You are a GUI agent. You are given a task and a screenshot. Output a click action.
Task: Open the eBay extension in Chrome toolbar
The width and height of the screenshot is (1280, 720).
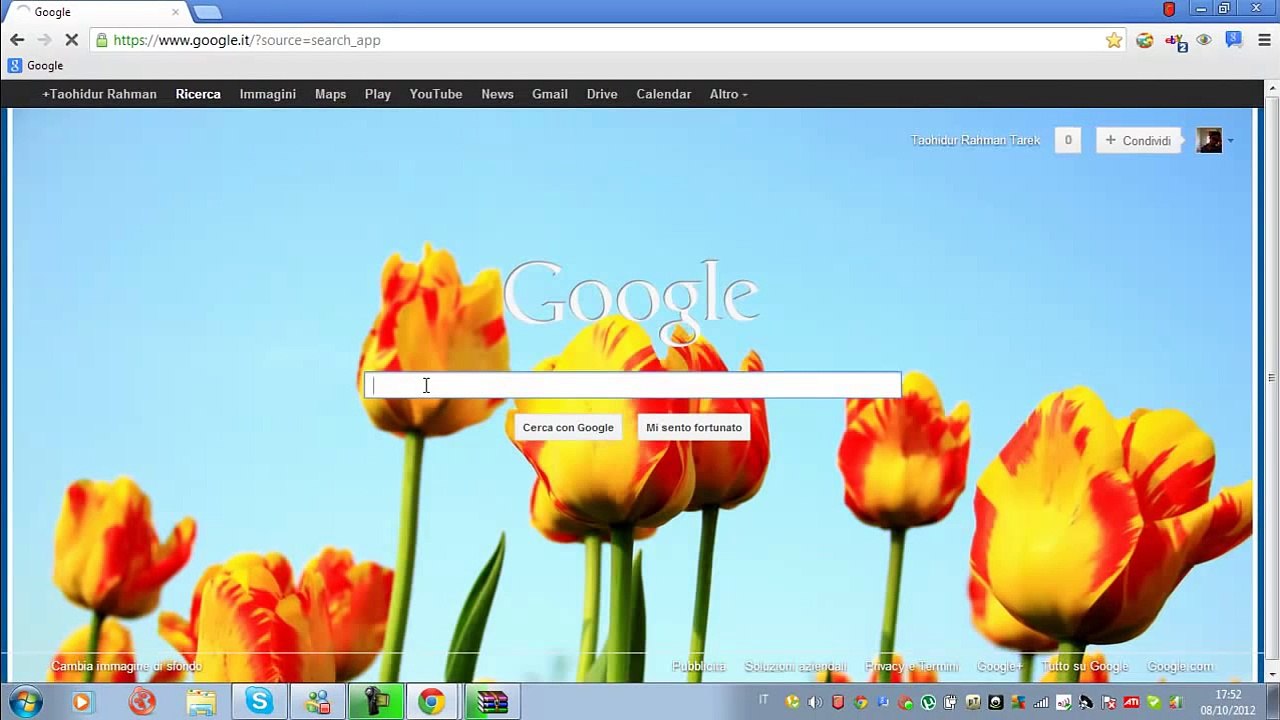pos(1175,40)
